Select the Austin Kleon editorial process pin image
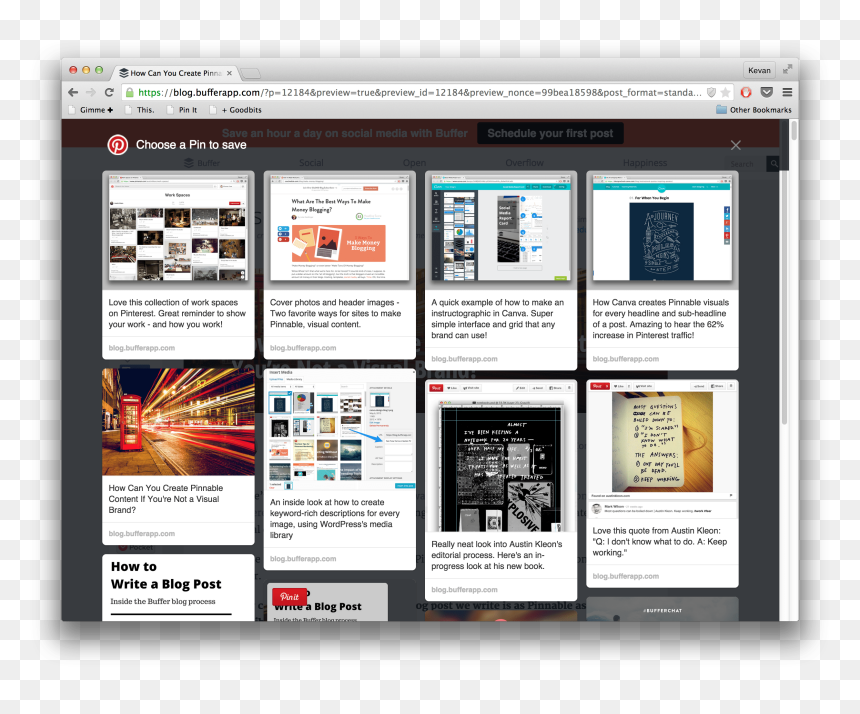Screen dimensions: 860x714 point(501,456)
